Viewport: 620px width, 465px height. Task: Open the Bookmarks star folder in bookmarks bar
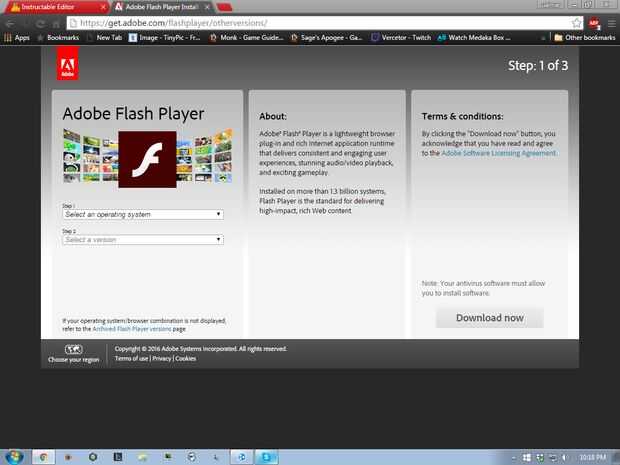58,38
